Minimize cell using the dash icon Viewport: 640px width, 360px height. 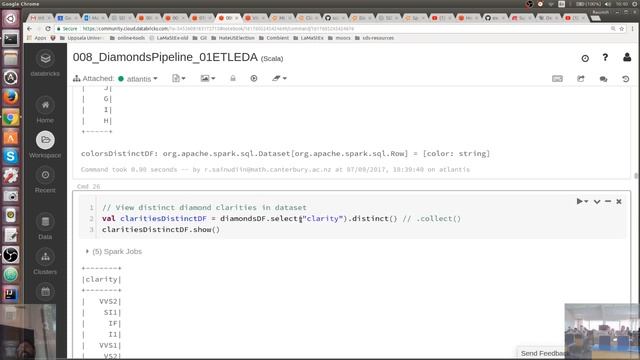tap(608, 201)
